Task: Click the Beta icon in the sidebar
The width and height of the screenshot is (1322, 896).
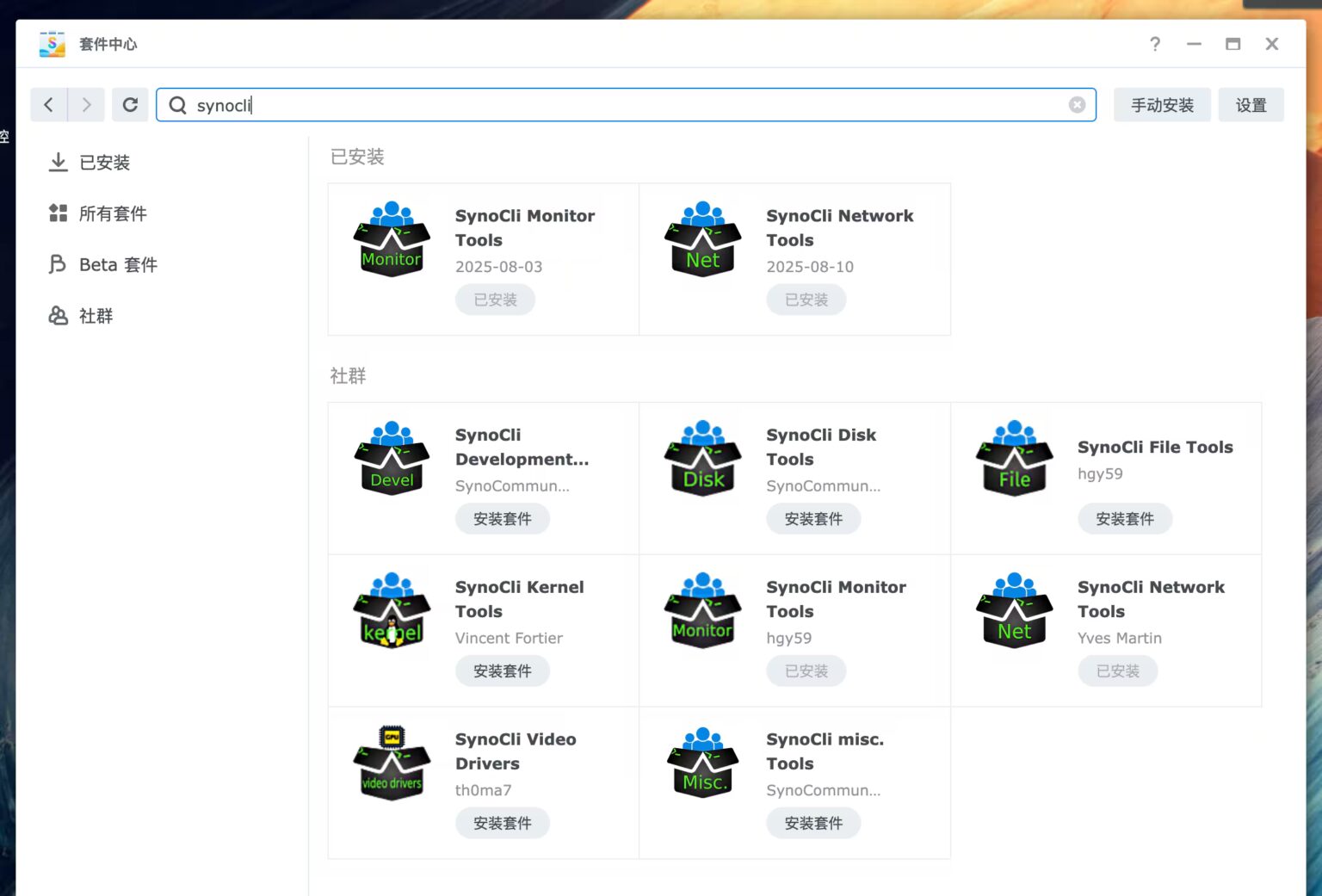Action: coord(58,264)
